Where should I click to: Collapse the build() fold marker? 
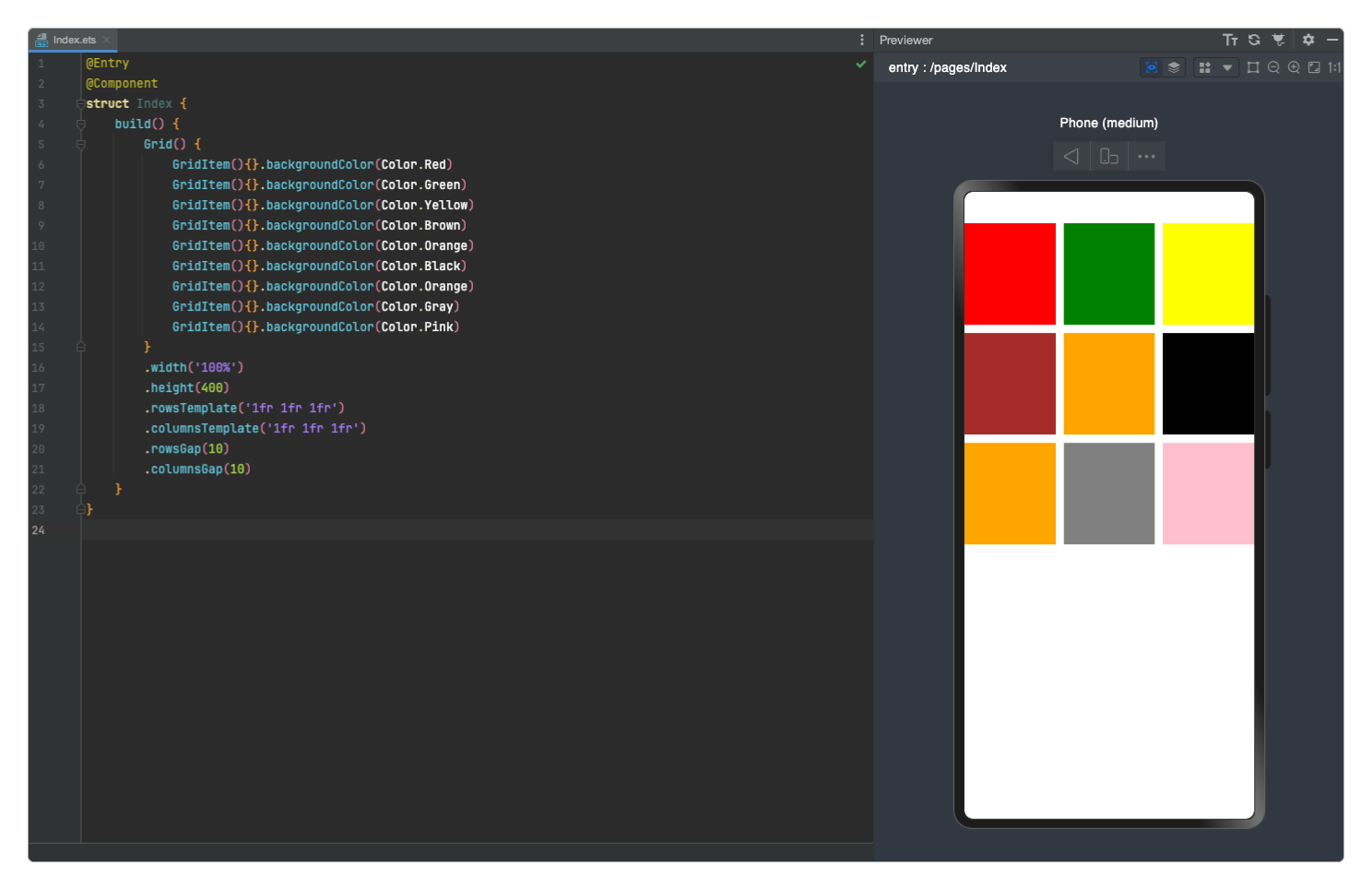click(x=80, y=125)
